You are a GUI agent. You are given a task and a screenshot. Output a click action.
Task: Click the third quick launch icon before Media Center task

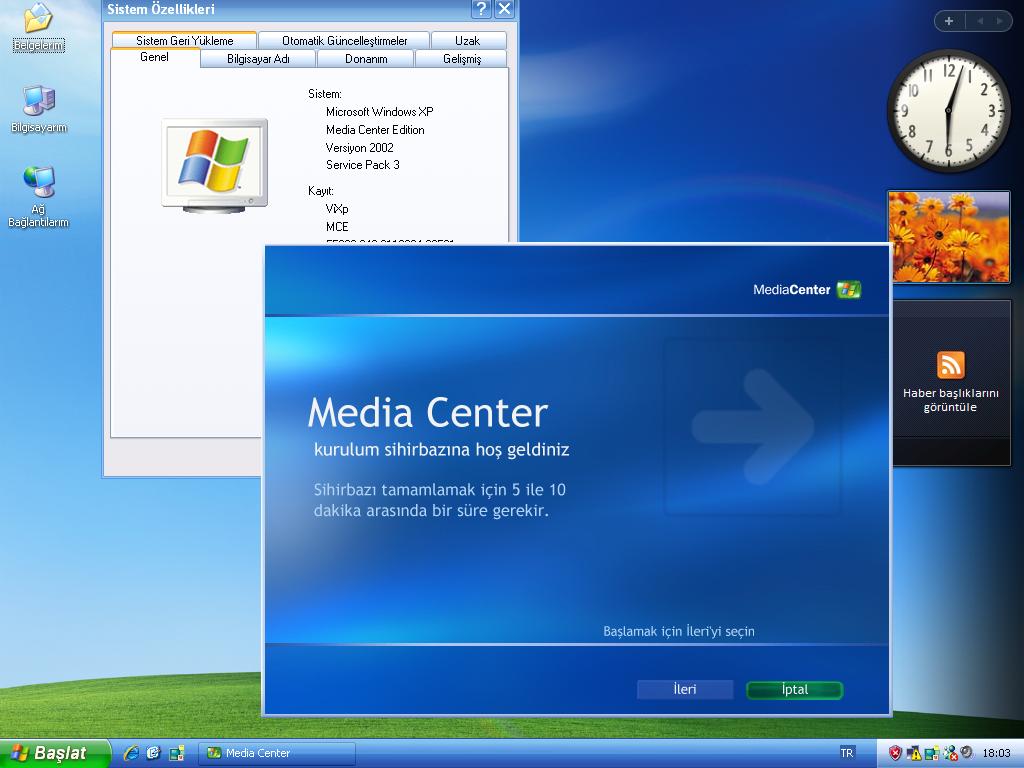[x=176, y=753]
